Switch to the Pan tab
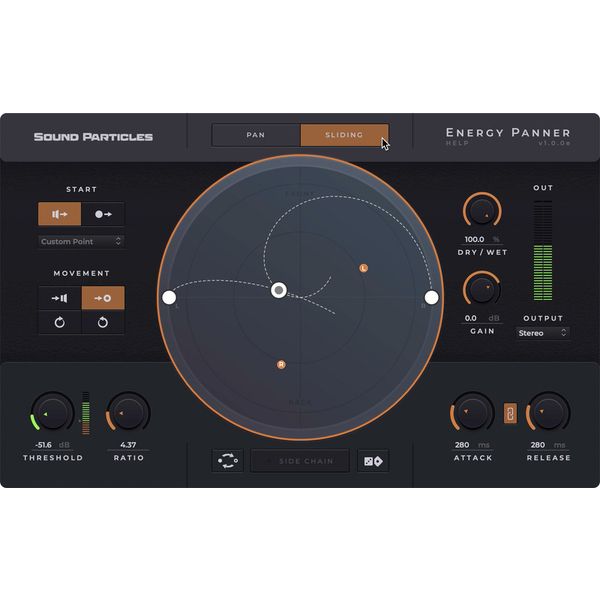600x600 pixels. [x=256, y=135]
